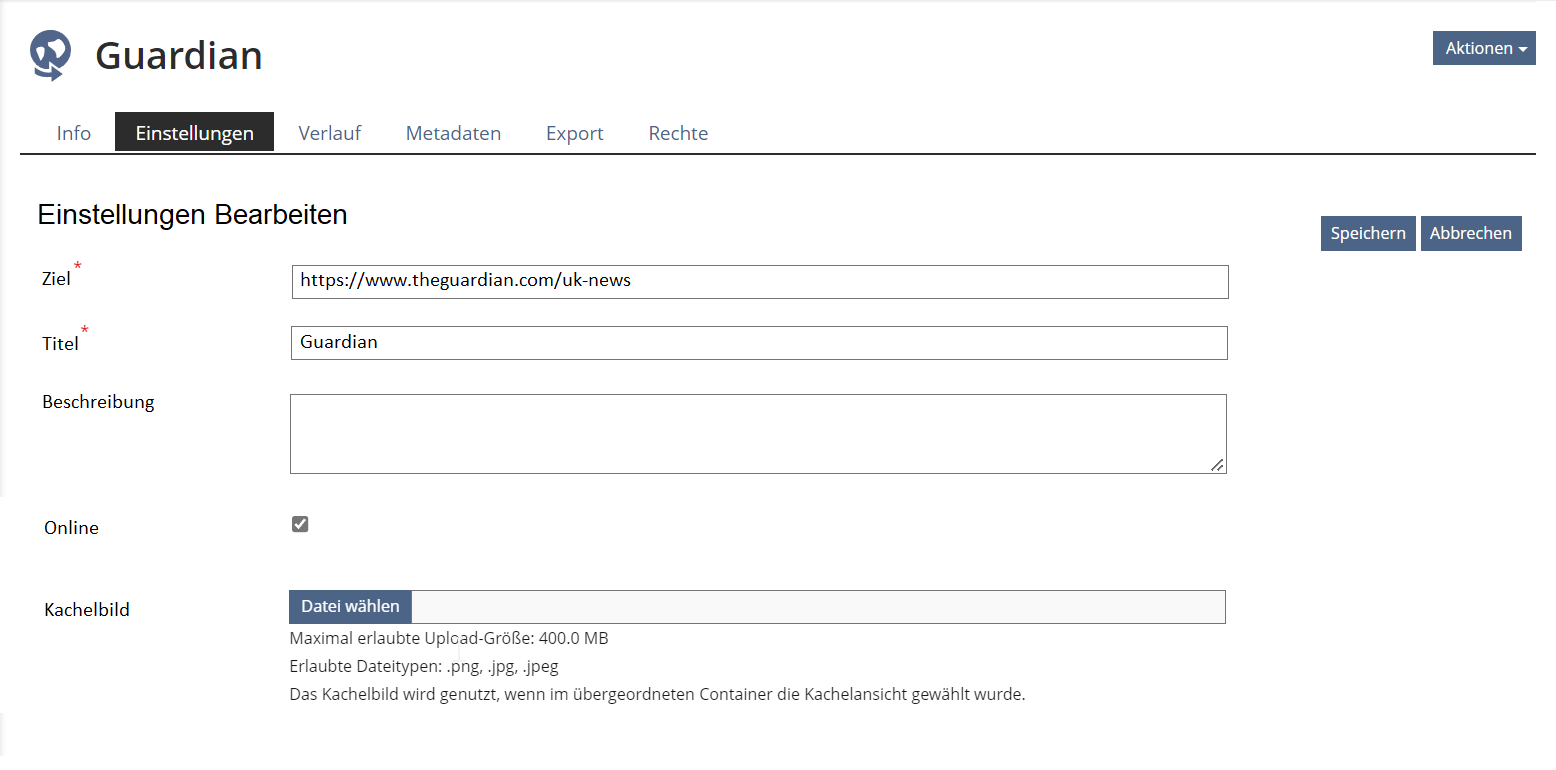Click the Online label text
This screenshot has height=770, width=1556.
71,528
